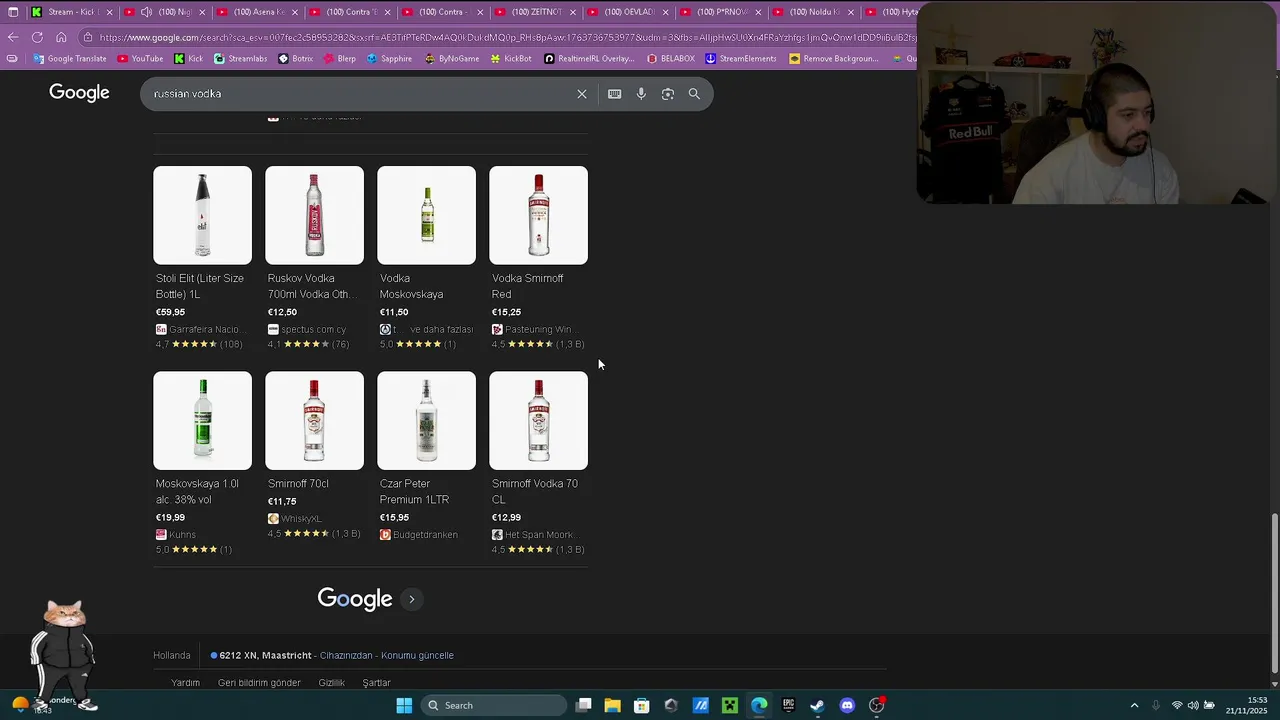Screen dimensions: 1280x720
Task: Open the on-screen keyboard input tool
Action: 615,94
